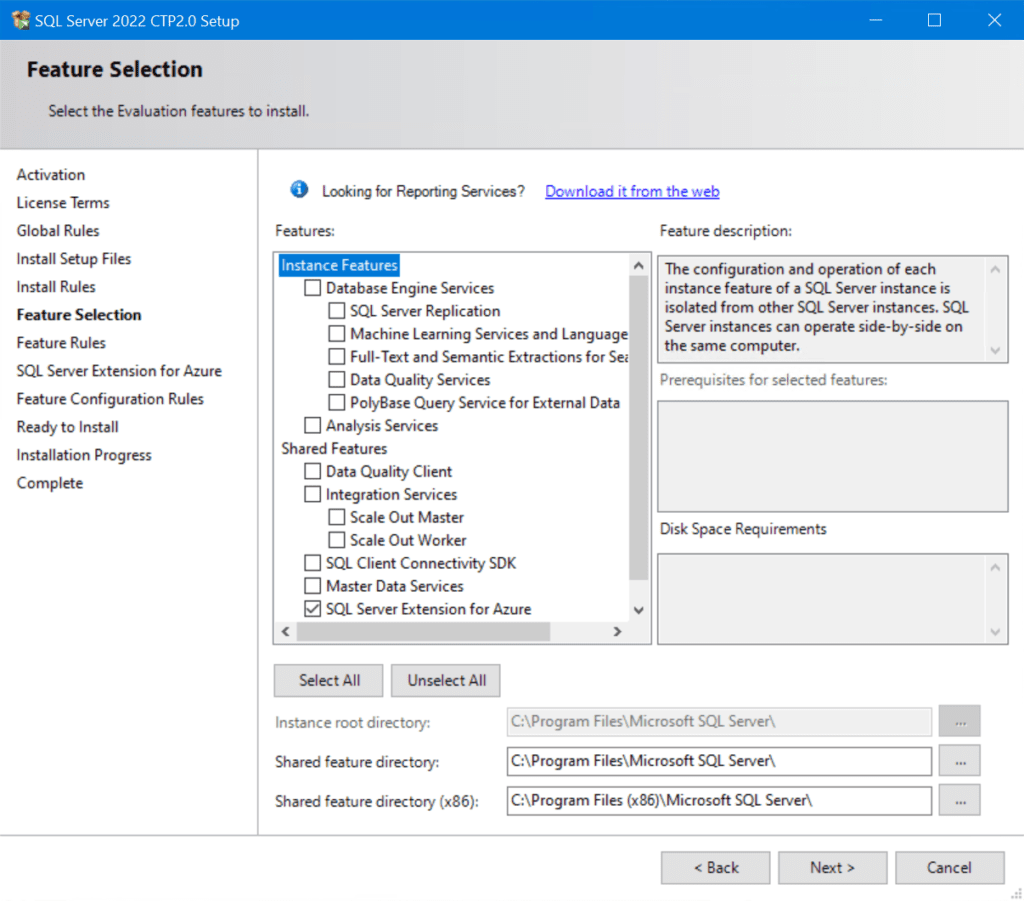
Task: Go to the License Terms step in sidebar
Action: 62,202
